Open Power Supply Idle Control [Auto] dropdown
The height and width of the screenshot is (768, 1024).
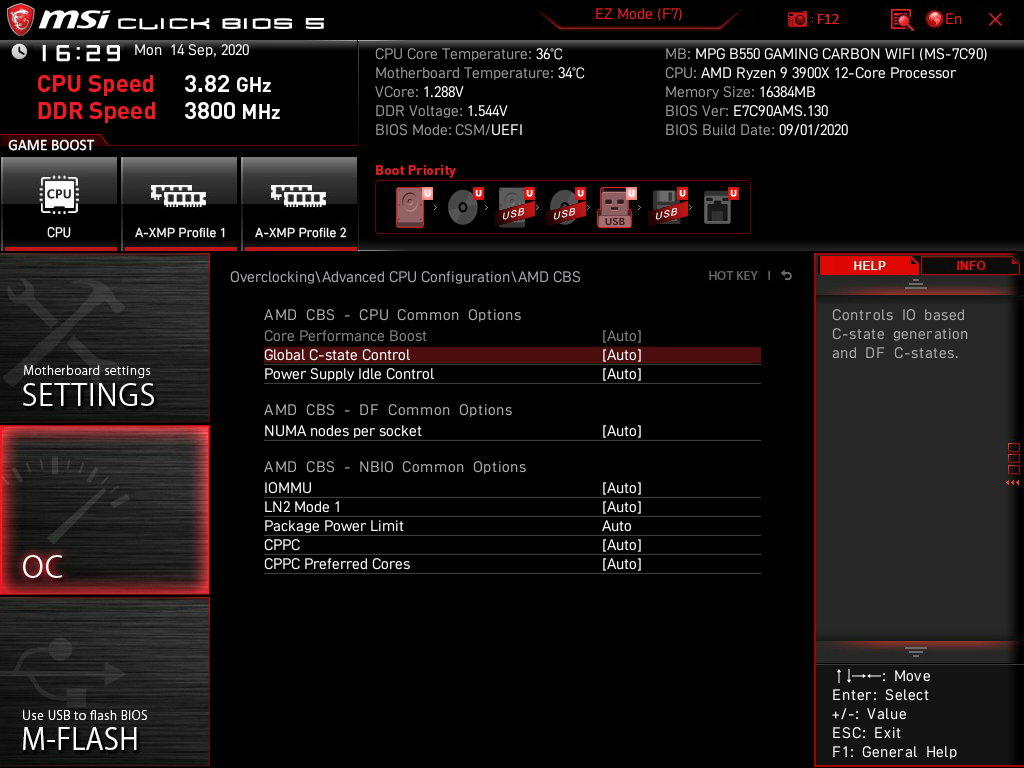click(622, 374)
